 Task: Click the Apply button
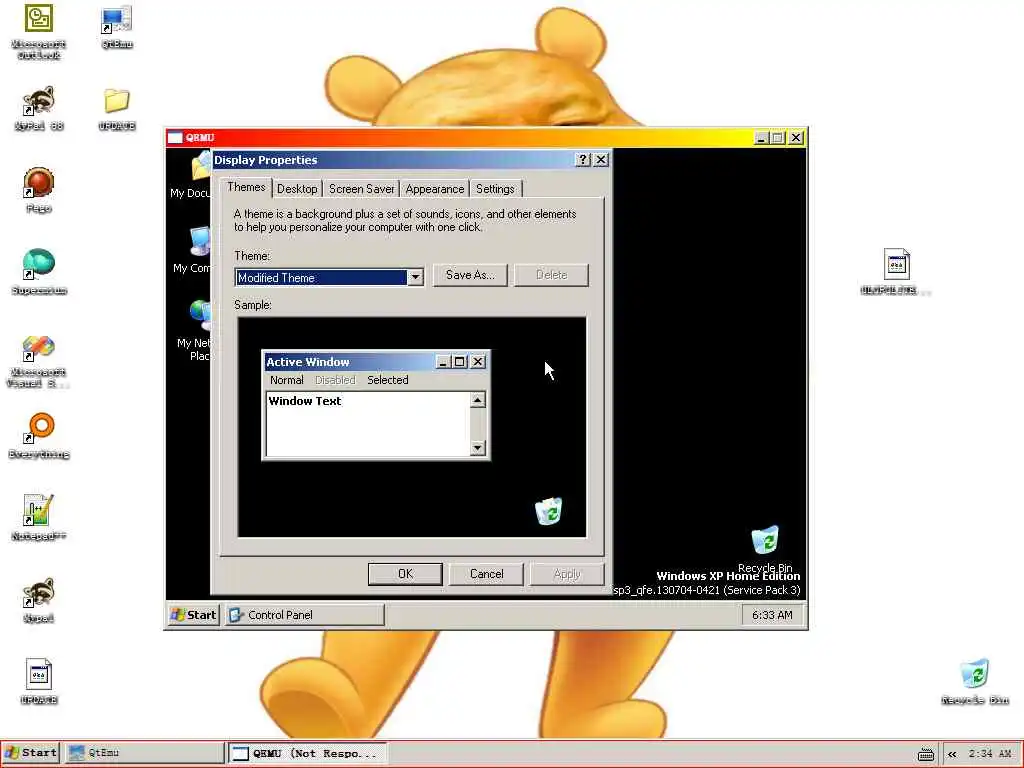pos(567,574)
